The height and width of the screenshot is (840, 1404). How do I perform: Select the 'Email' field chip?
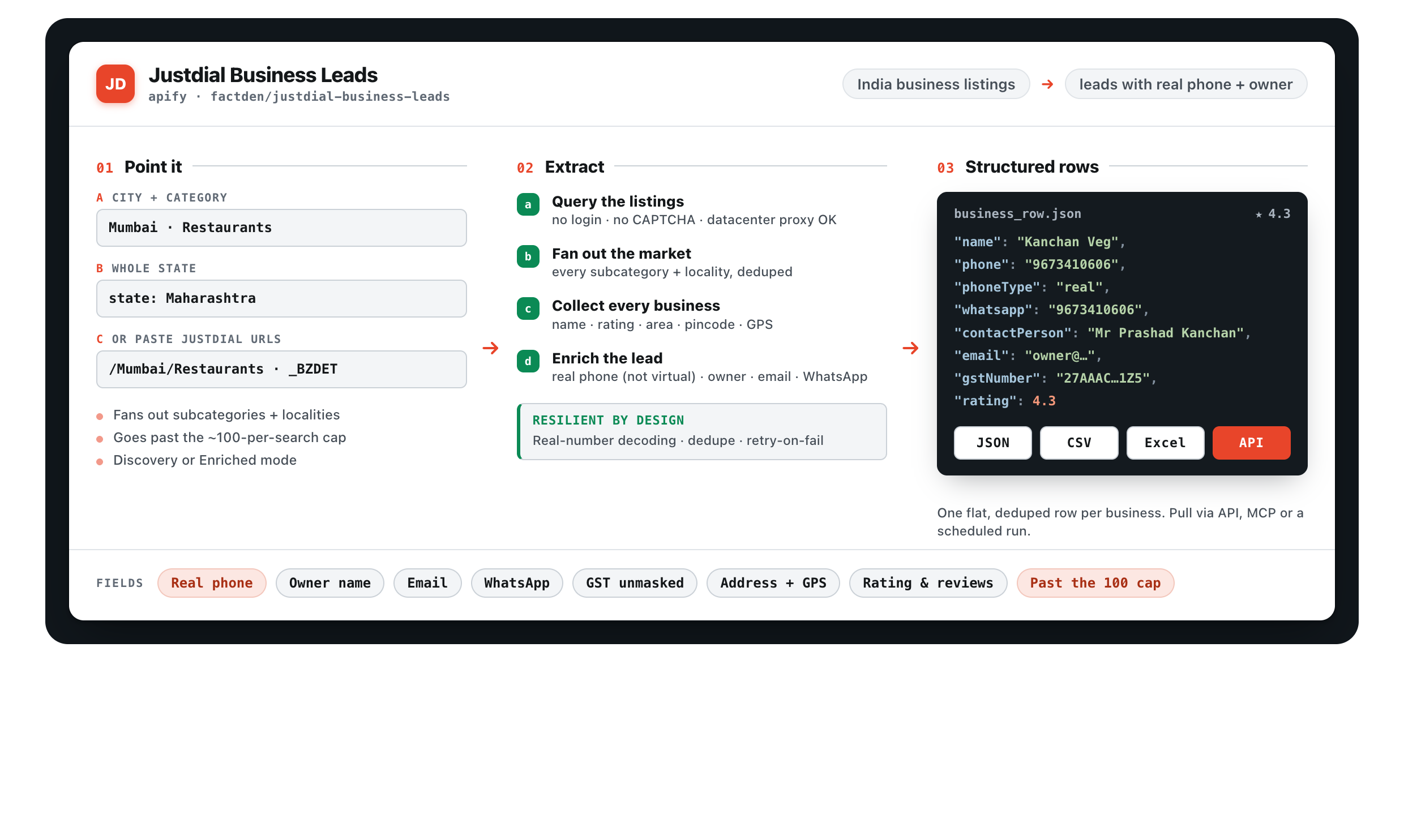[427, 583]
